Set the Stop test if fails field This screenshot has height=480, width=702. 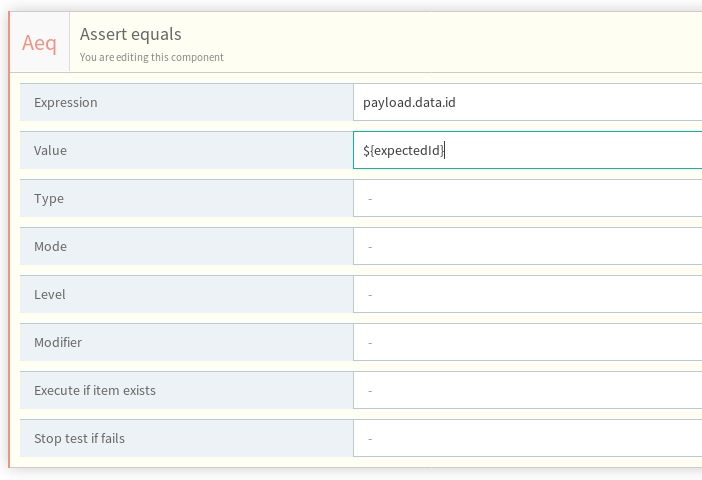click(x=527, y=438)
